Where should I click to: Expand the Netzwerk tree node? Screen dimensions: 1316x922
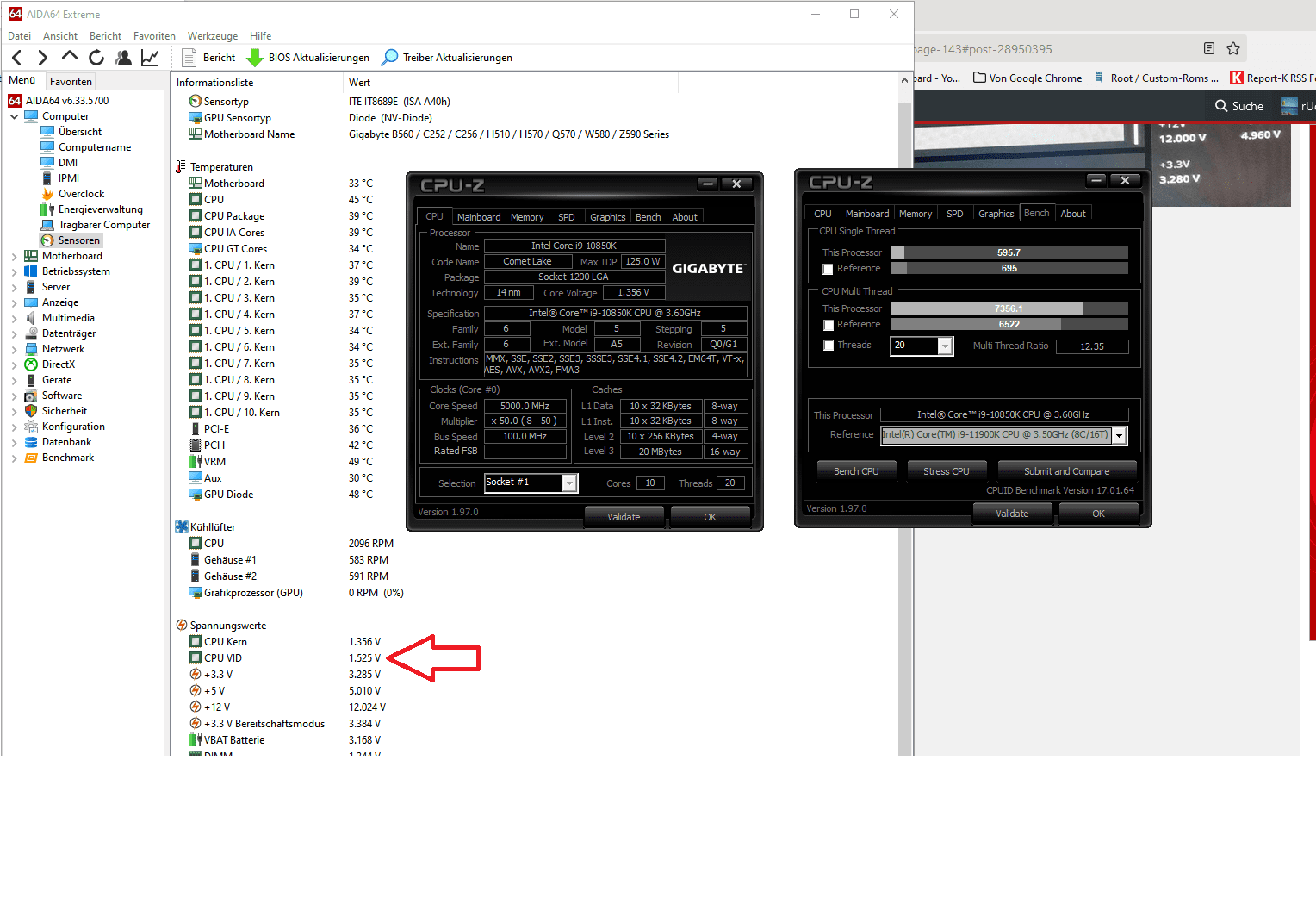pos(15,349)
